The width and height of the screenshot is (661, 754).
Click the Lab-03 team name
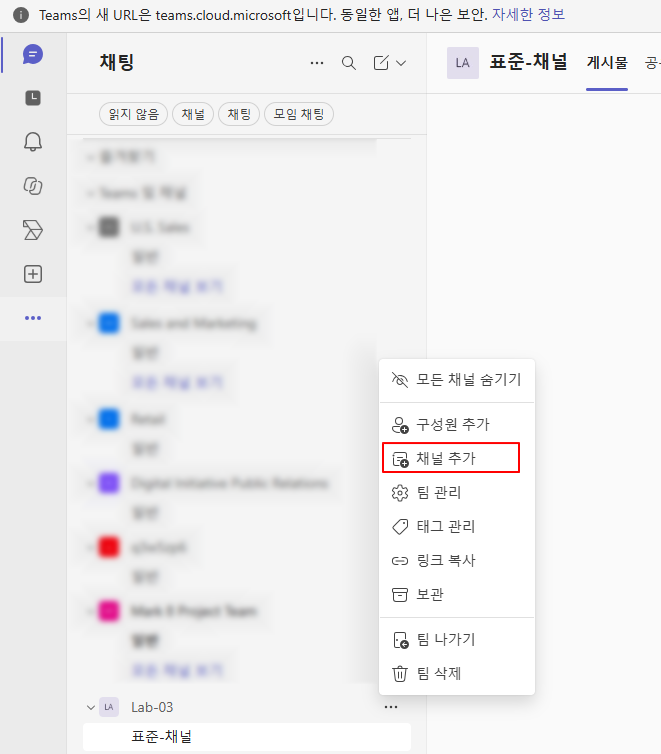tap(152, 707)
